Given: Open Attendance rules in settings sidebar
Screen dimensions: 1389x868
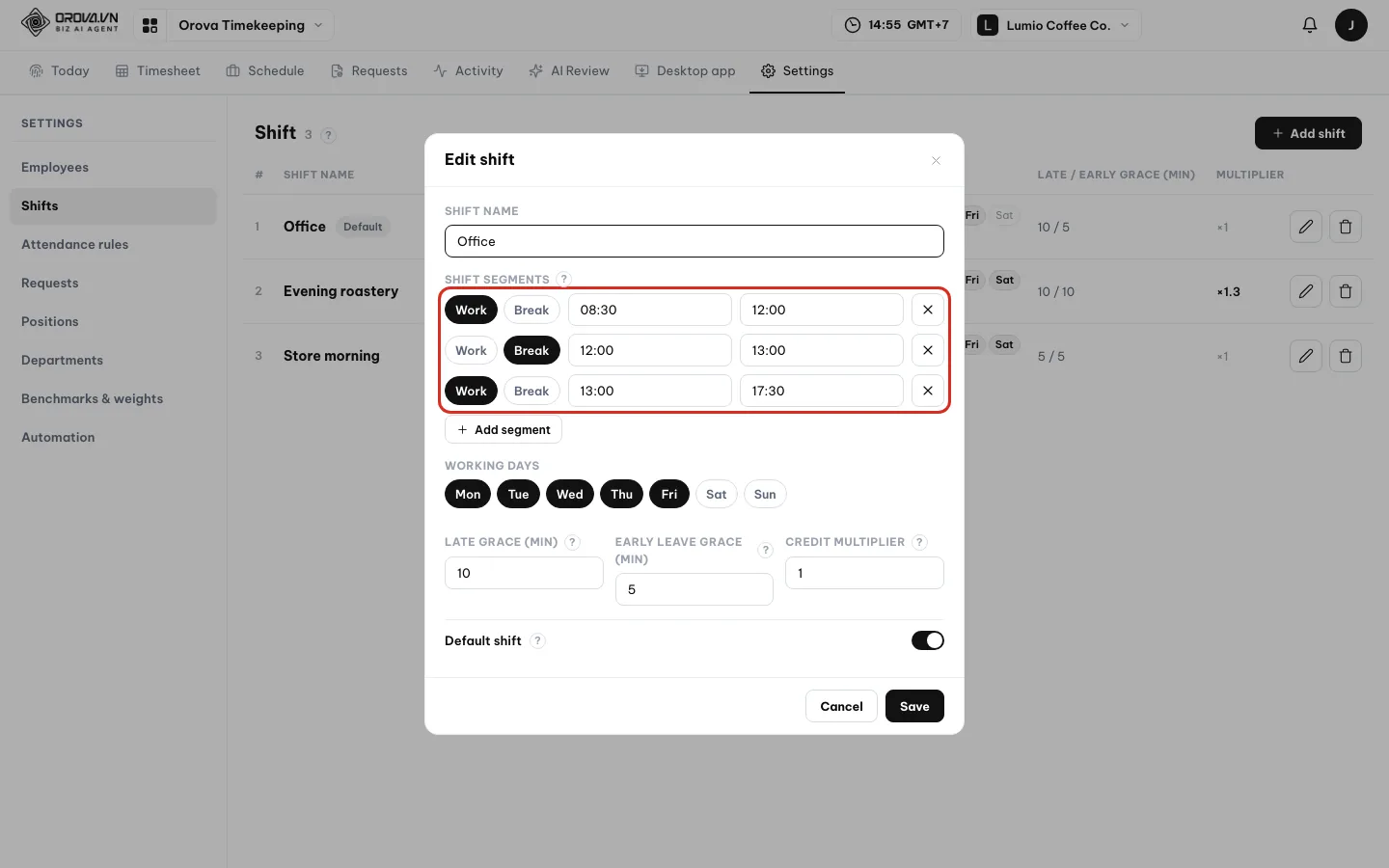Looking at the screenshot, I should (x=113, y=244).
